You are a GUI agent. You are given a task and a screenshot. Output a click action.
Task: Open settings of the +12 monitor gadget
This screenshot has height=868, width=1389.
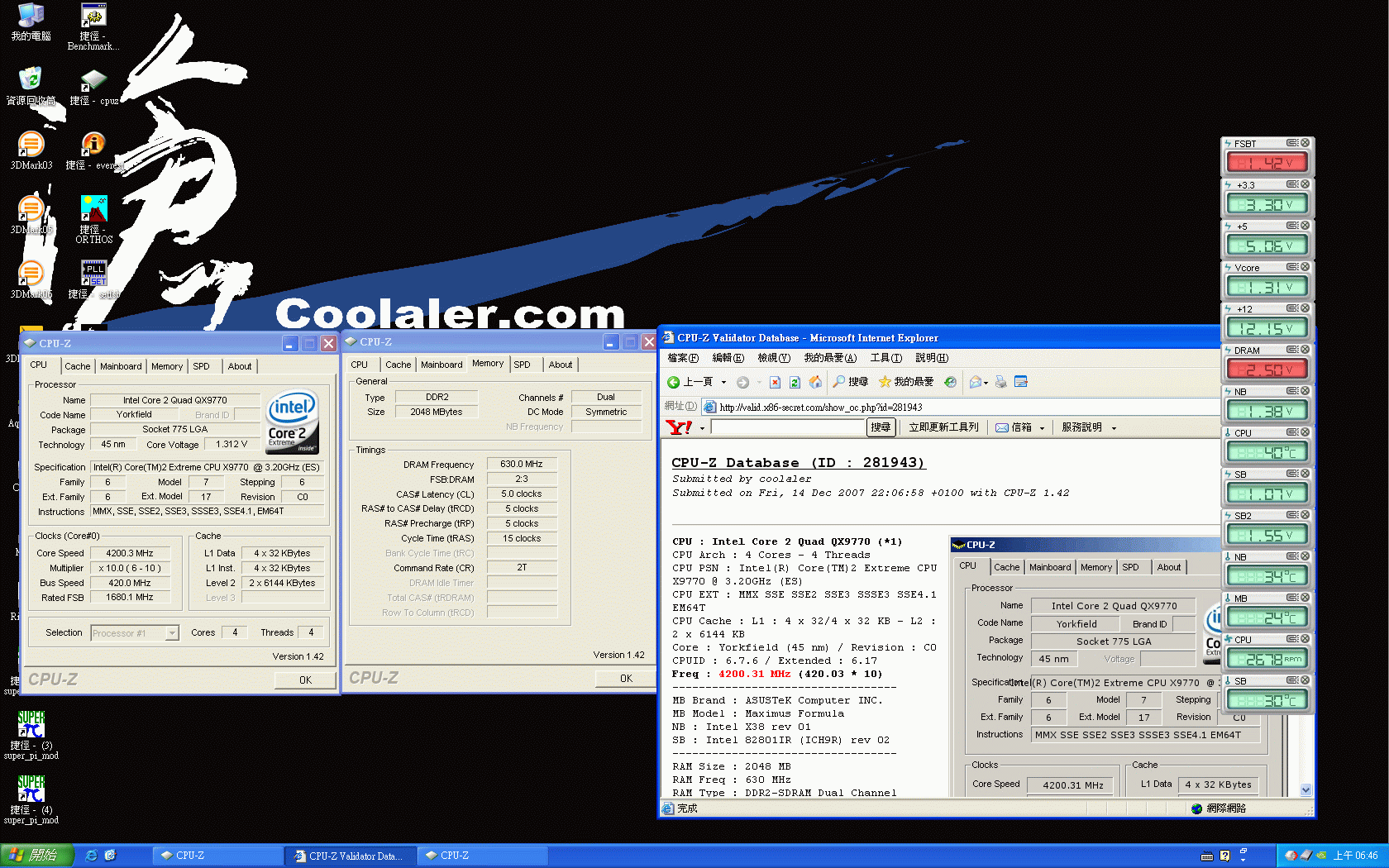pyautogui.click(x=1291, y=308)
